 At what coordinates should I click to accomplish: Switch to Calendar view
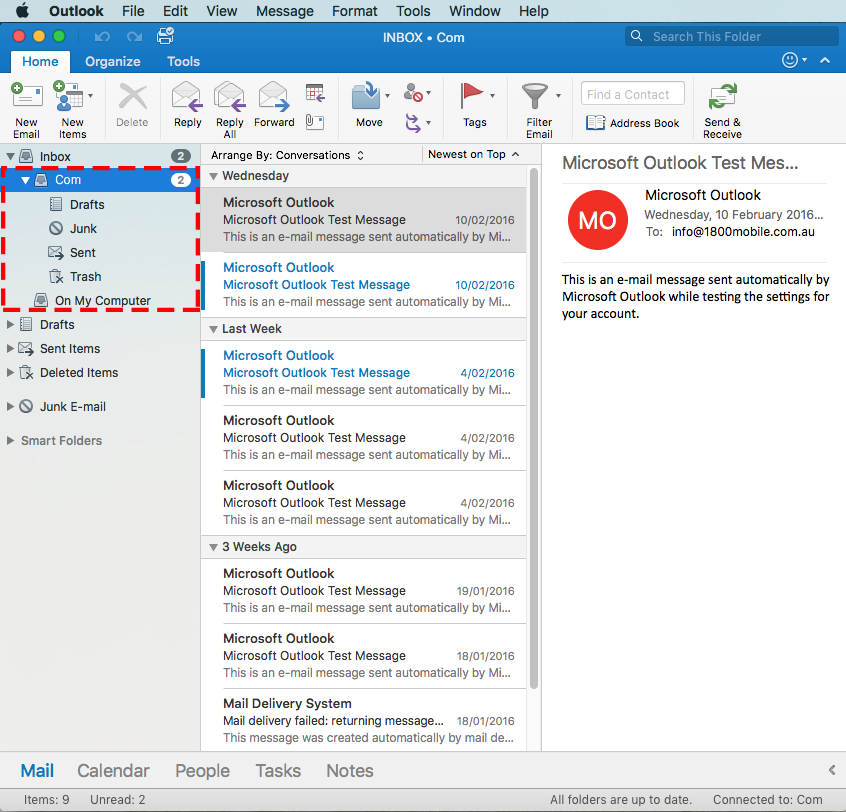click(x=113, y=770)
